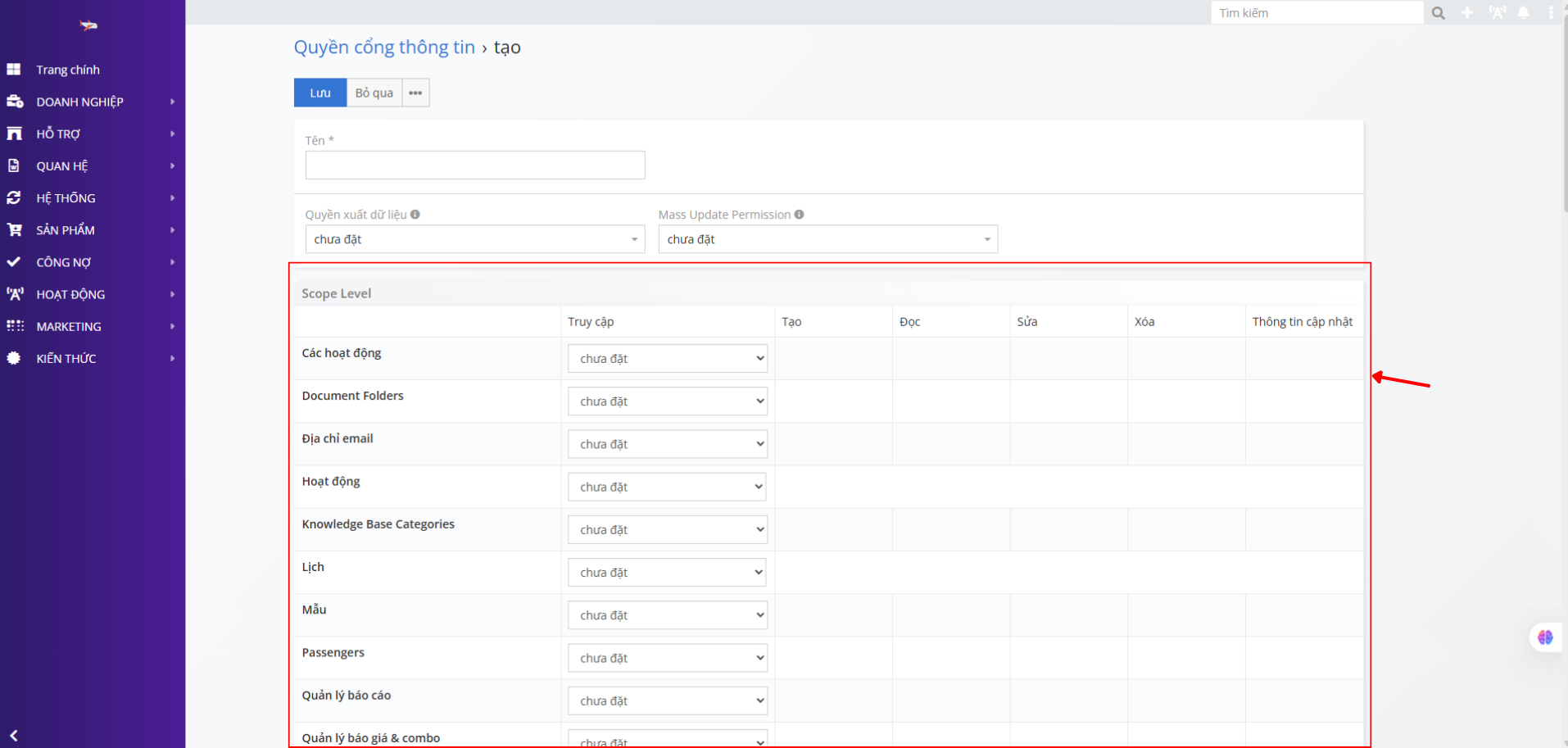Open the vertical three-dot menu at top right
1568x748 pixels.
coord(1550,13)
